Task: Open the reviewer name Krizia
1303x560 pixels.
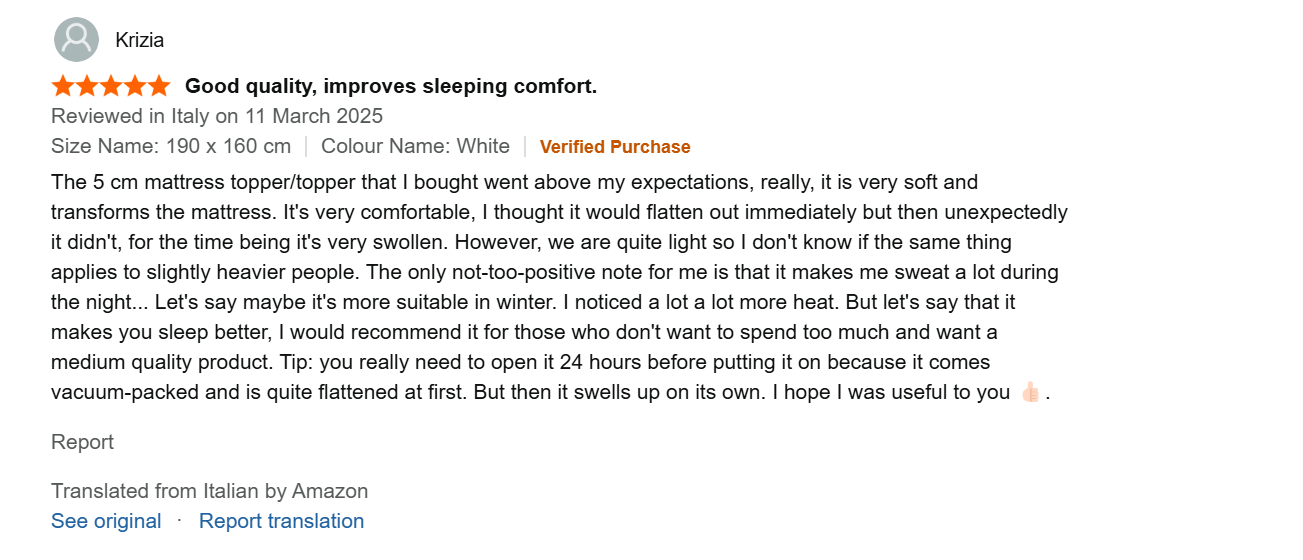Action: (140, 40)
